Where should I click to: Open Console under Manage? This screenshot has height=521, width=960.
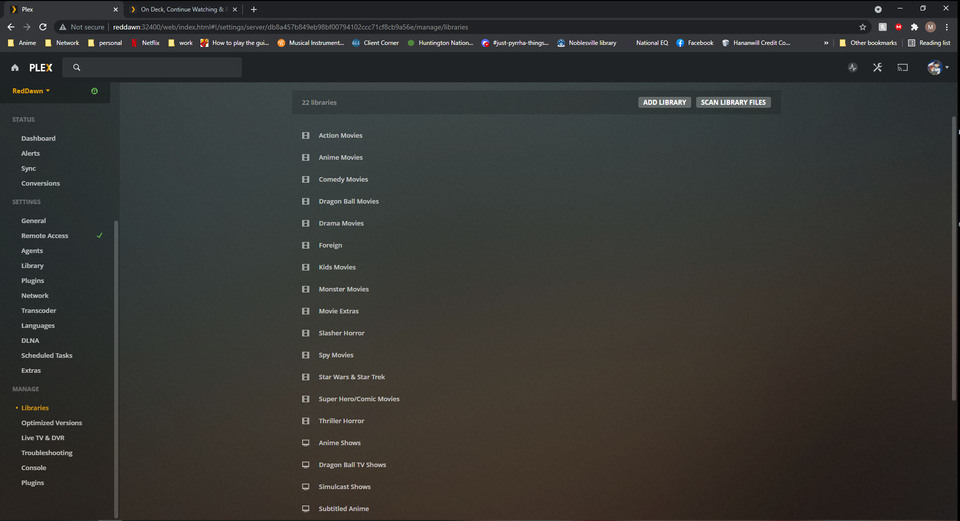(x=34, y=468)
